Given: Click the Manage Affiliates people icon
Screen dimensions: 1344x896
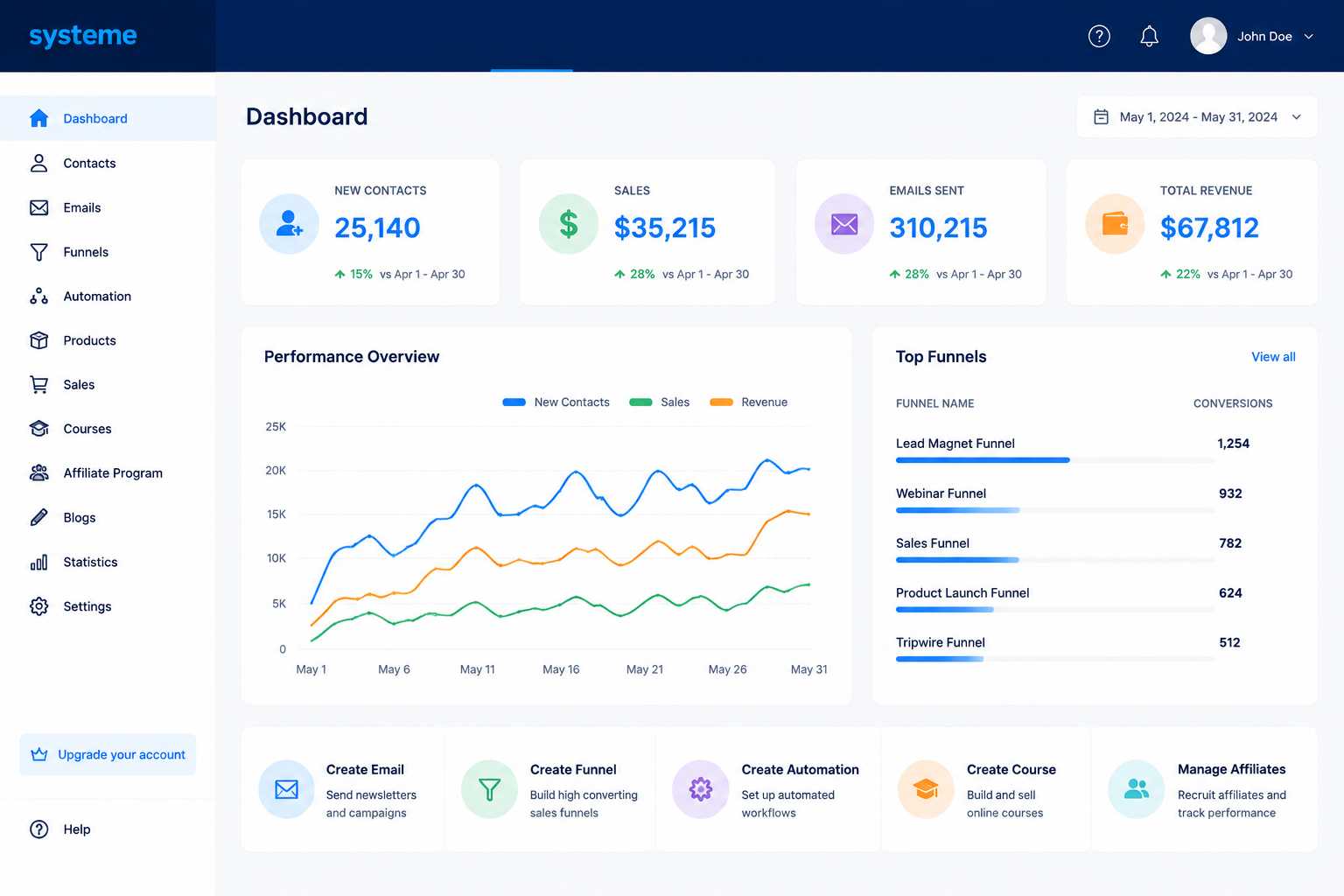Looking at the screenshot, I should 1137,789.
